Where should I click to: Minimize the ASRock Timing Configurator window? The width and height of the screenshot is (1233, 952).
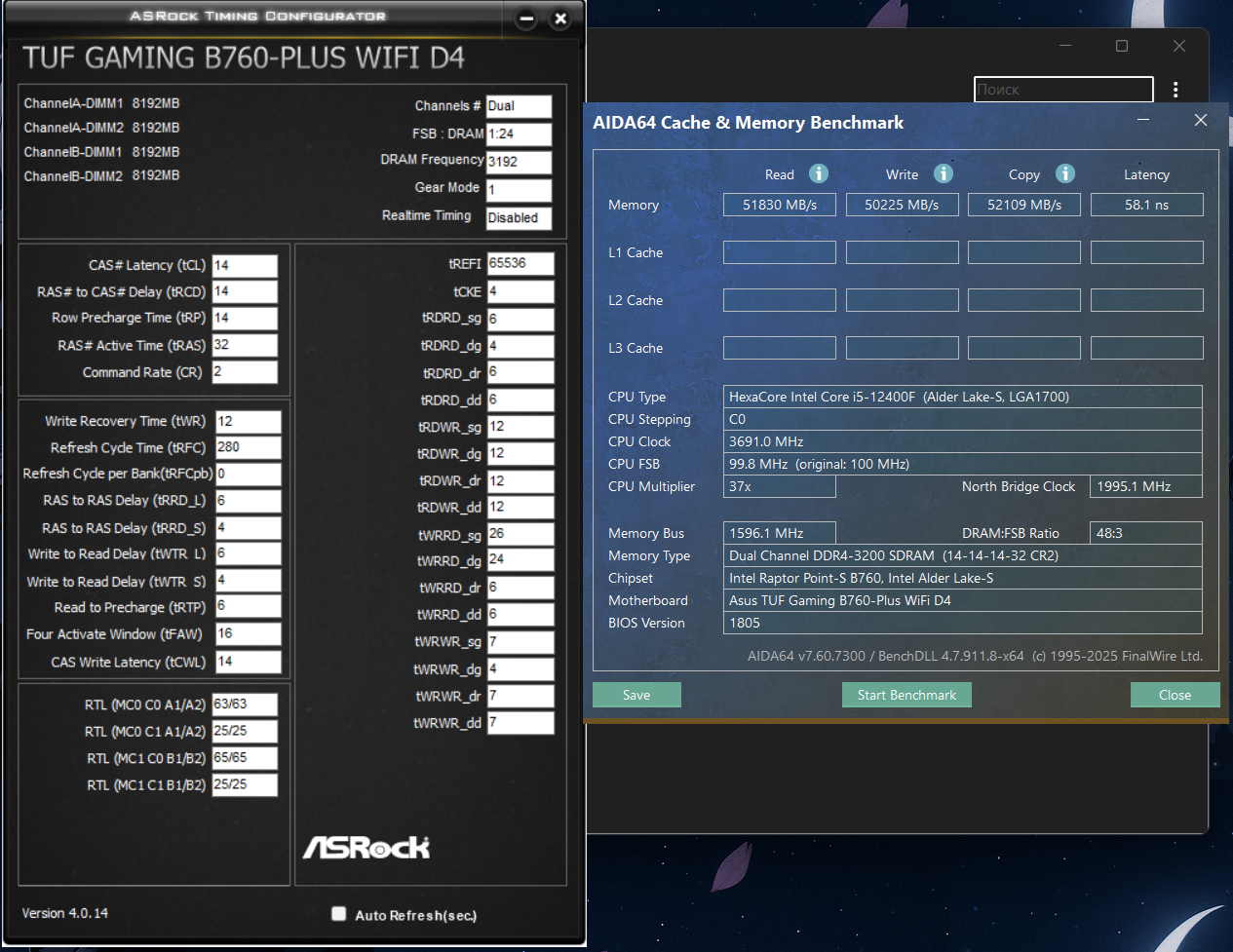(x=526, y=19)
